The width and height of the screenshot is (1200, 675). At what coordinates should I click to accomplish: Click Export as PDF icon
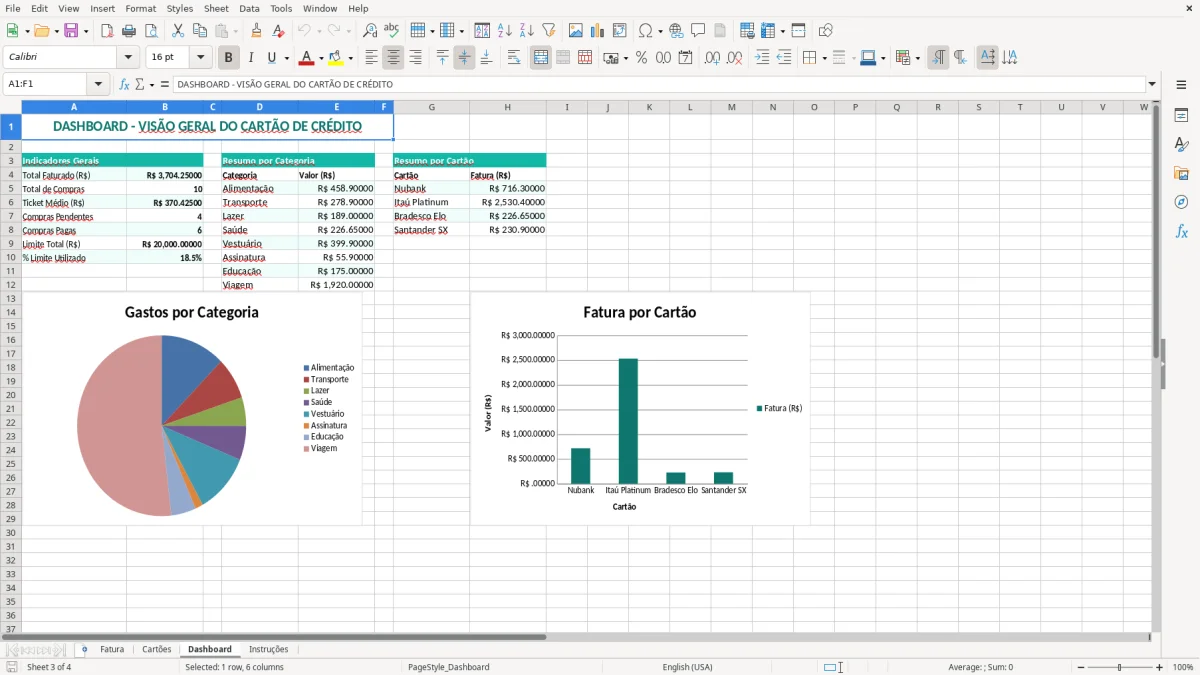point(107,31)
